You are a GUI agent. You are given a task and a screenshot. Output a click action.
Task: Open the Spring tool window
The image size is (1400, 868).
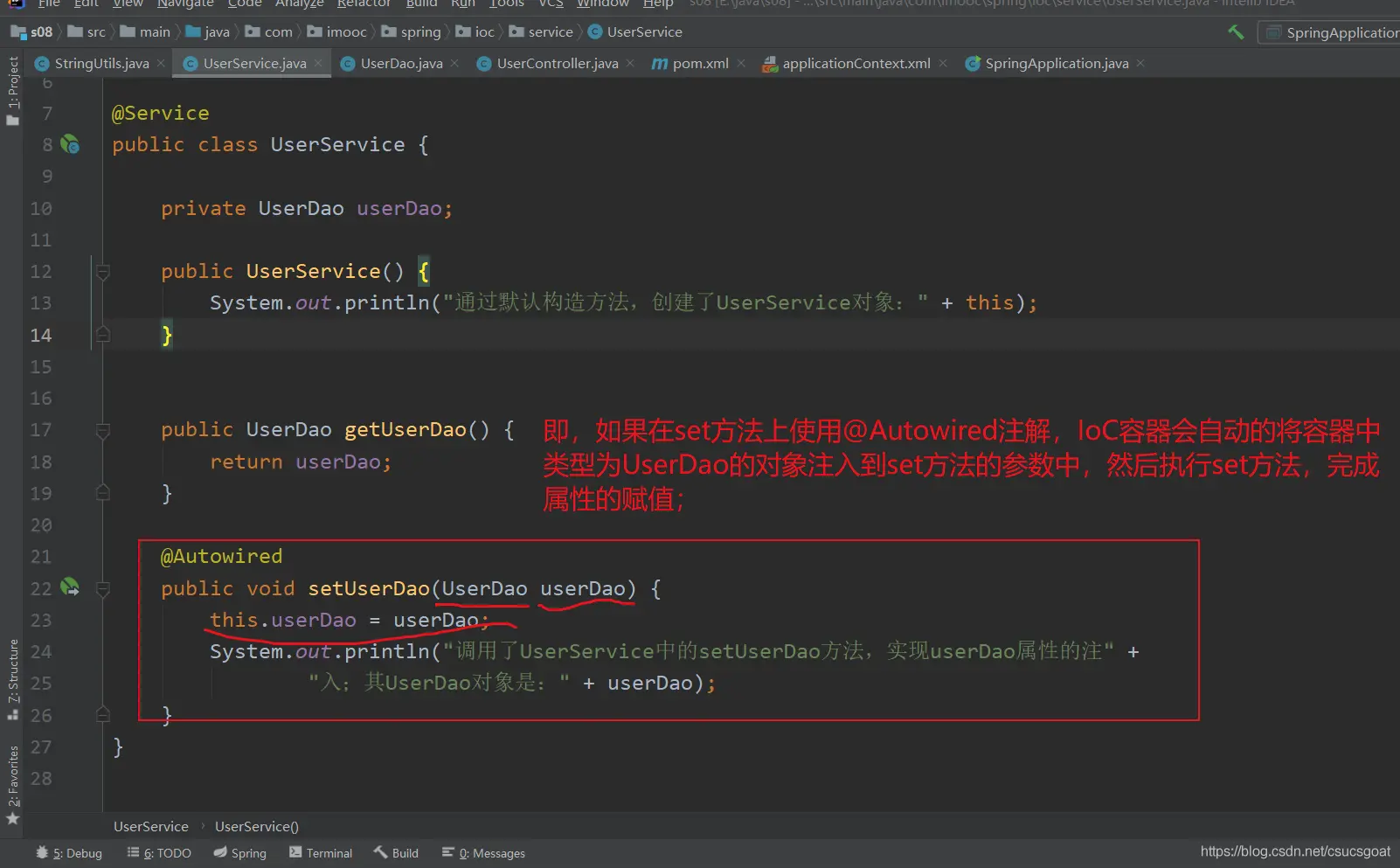(x=240, y=853)
